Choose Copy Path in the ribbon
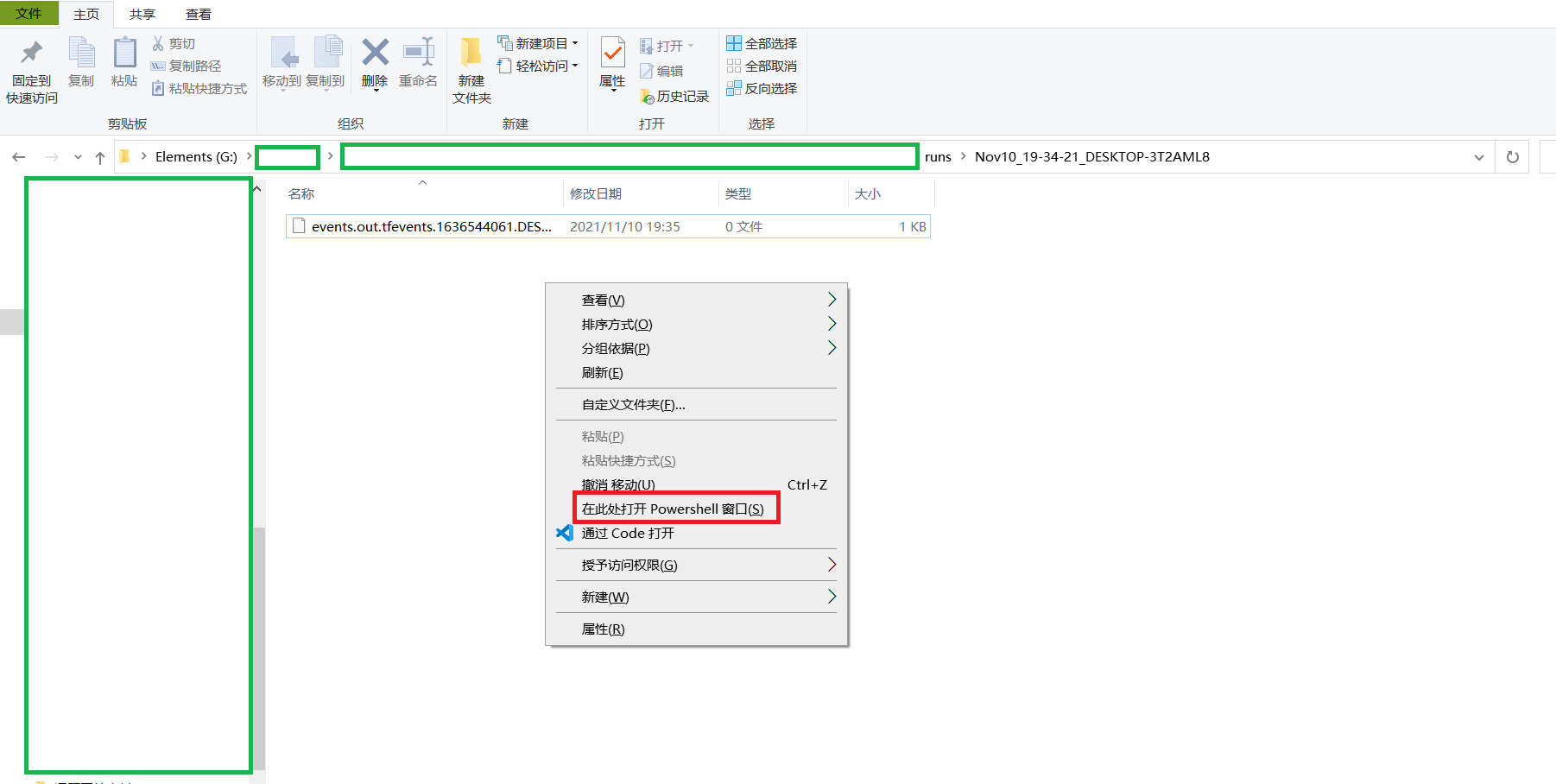The image size is (1556, 784). click(x=186, y=66)
